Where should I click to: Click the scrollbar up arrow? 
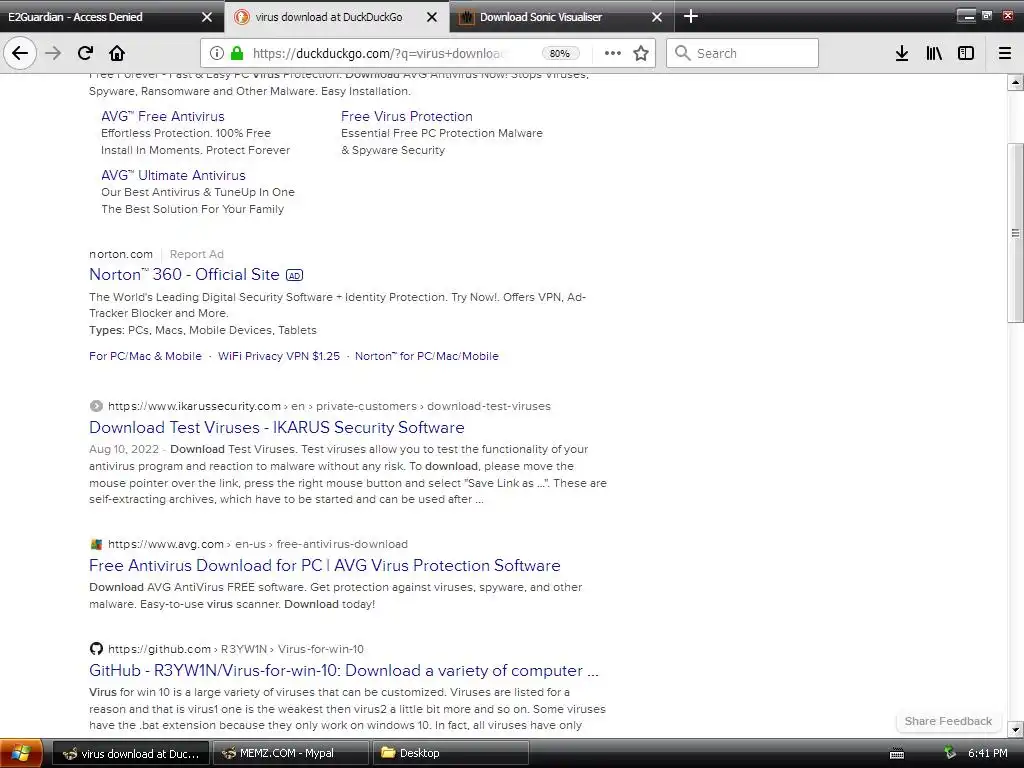[1015, 82]
